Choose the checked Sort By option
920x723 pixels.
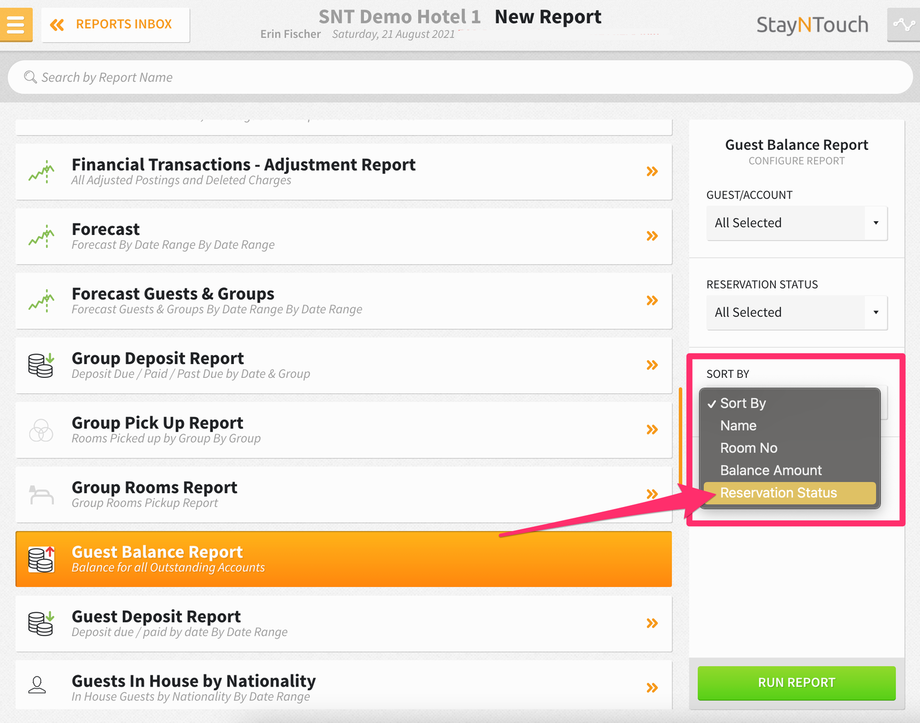[x=790, y=403]
